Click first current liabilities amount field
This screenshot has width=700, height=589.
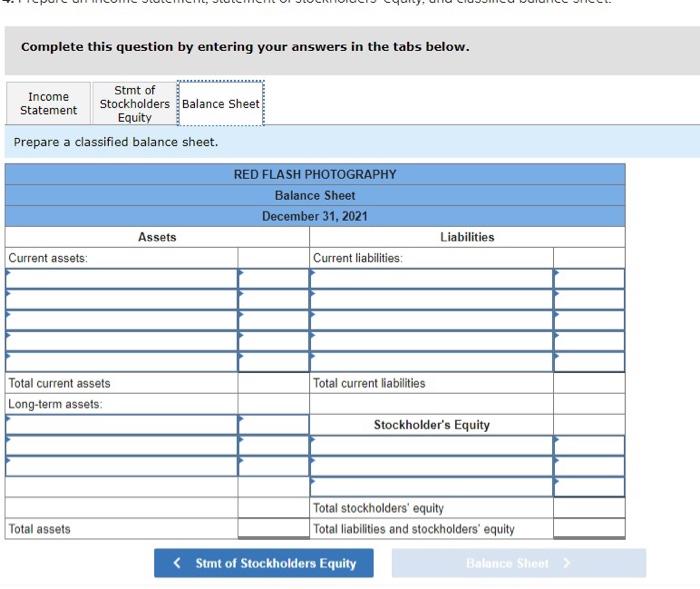(x=589, y=279)
